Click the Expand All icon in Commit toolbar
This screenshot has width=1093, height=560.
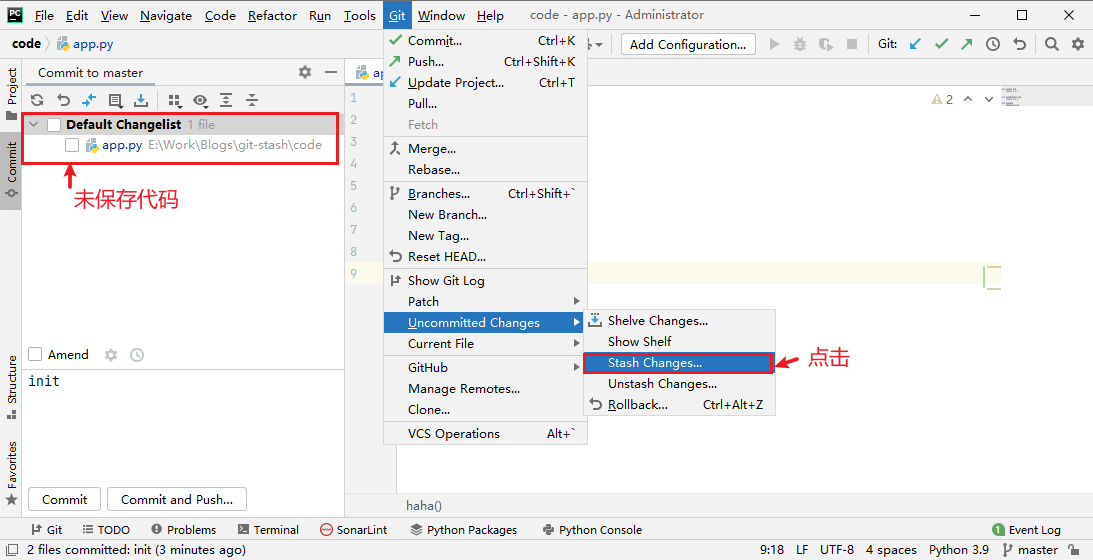click(x=226, y=100)
